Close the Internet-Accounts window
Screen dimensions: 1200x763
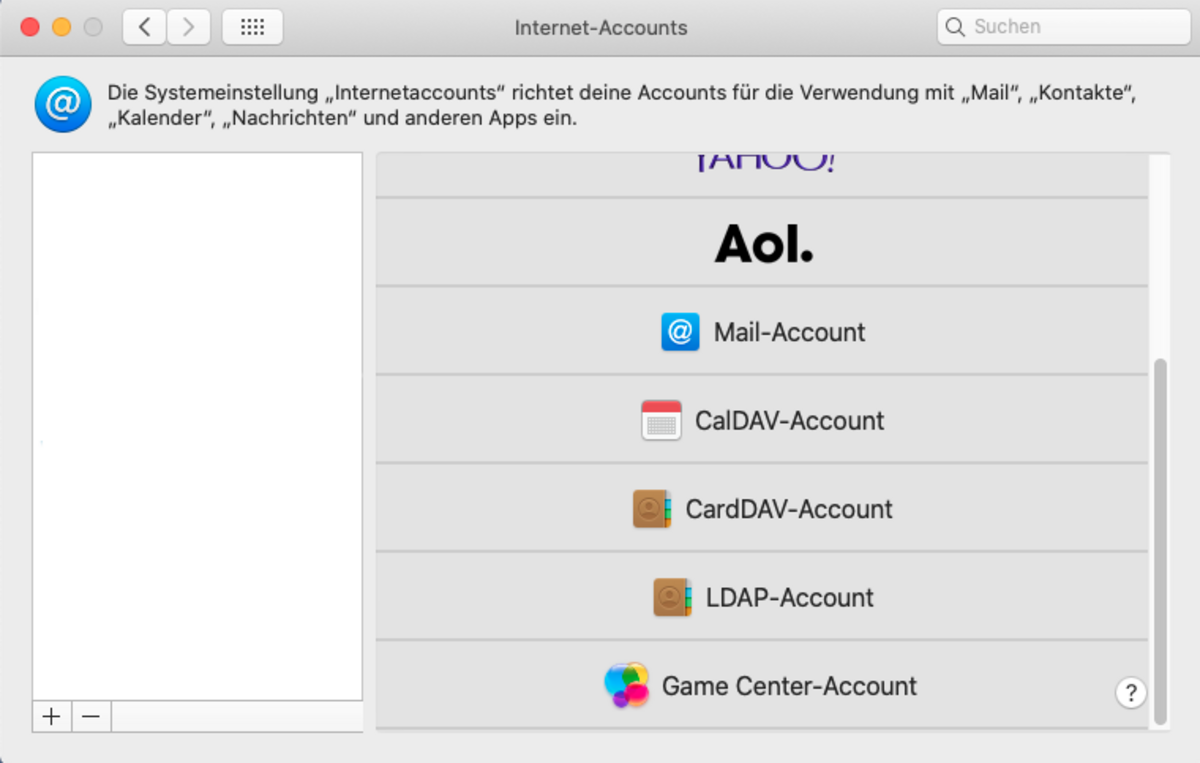(30, 27)
